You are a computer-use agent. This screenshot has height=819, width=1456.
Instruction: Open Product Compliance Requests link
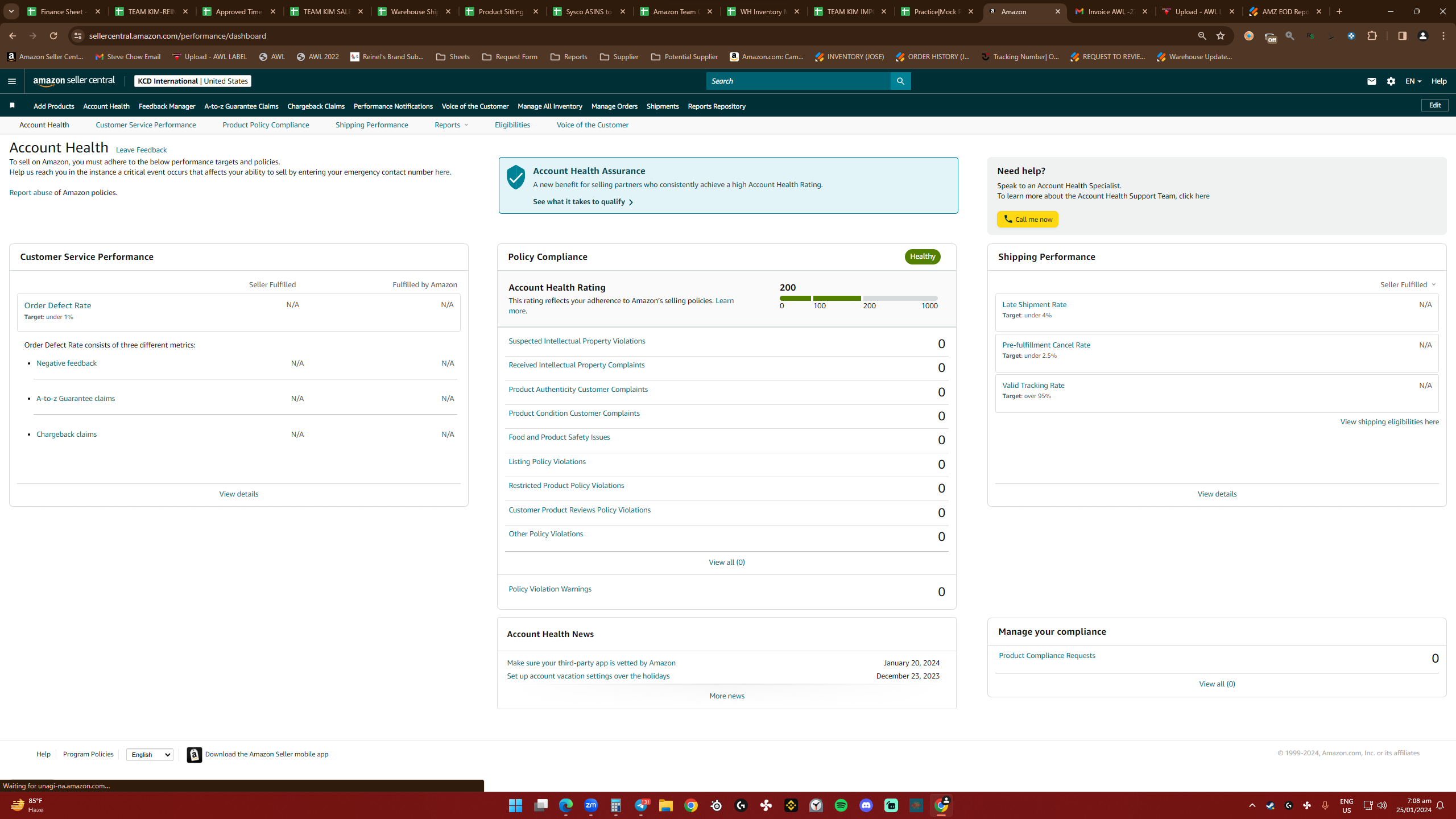(x=1046, y=656)
